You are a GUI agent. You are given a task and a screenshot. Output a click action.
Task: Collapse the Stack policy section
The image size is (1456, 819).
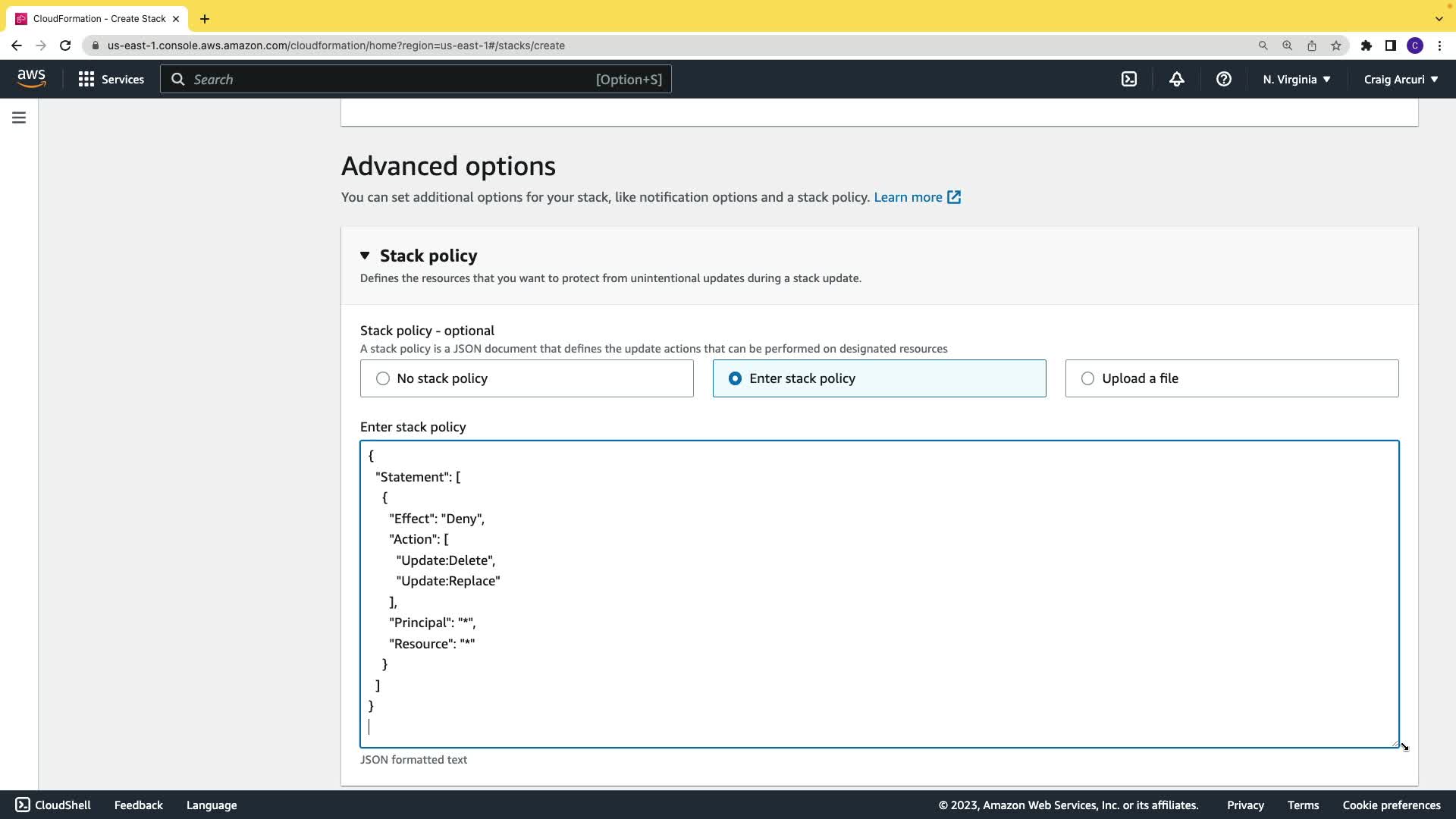point(365,256)
